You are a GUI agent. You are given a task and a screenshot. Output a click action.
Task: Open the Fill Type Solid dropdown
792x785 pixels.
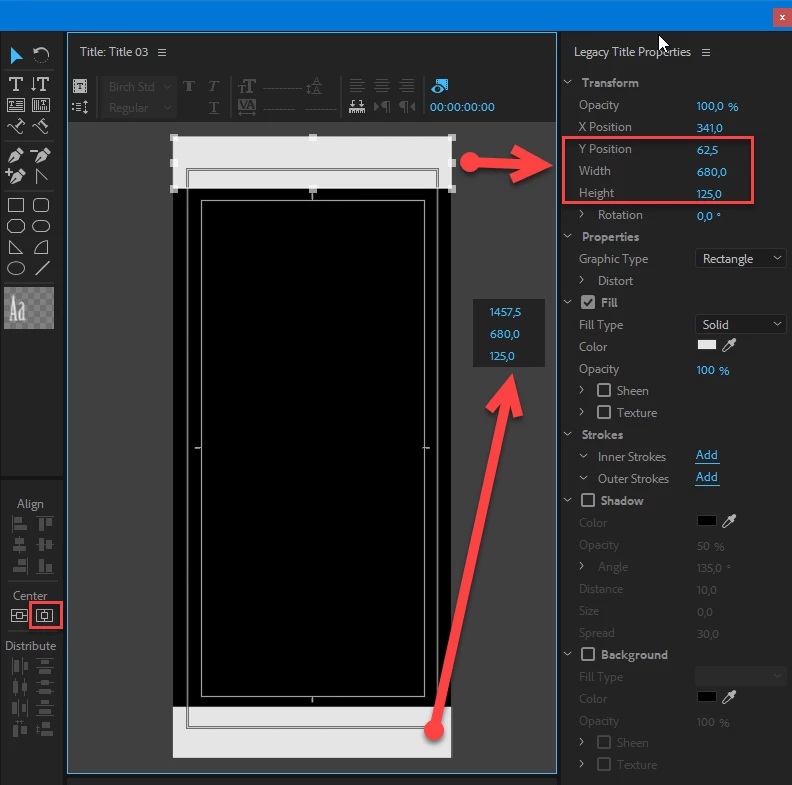[740, 324]
